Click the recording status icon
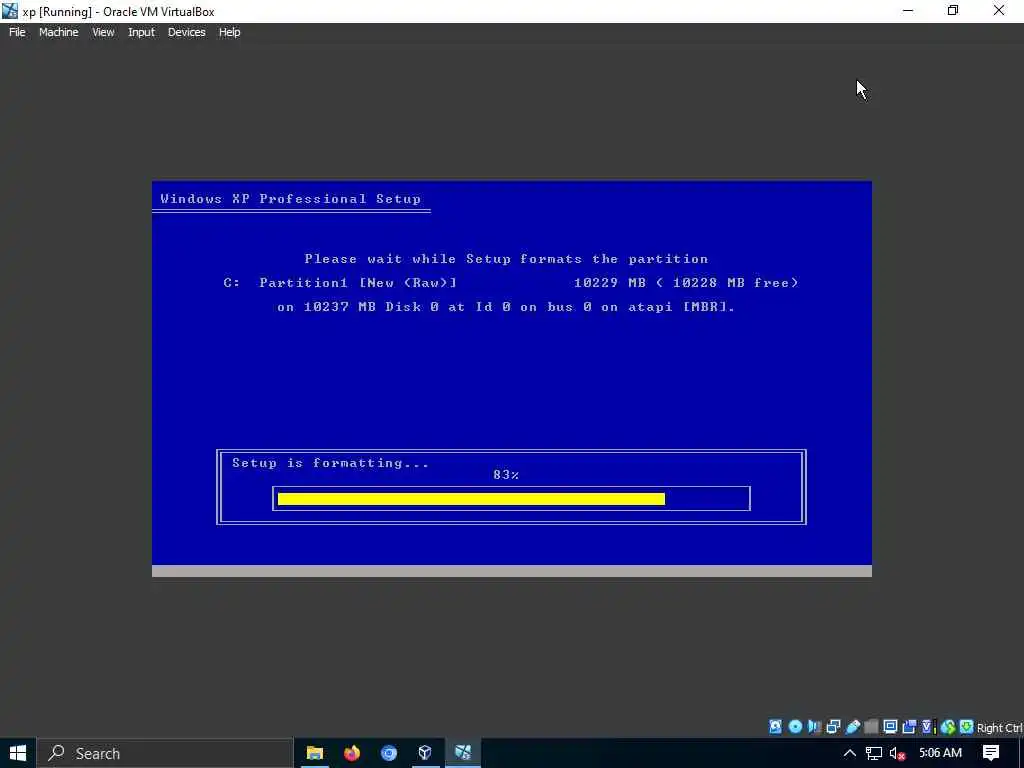The height and width of the screenshot is (768, 1024). click(x=909, y=727)
